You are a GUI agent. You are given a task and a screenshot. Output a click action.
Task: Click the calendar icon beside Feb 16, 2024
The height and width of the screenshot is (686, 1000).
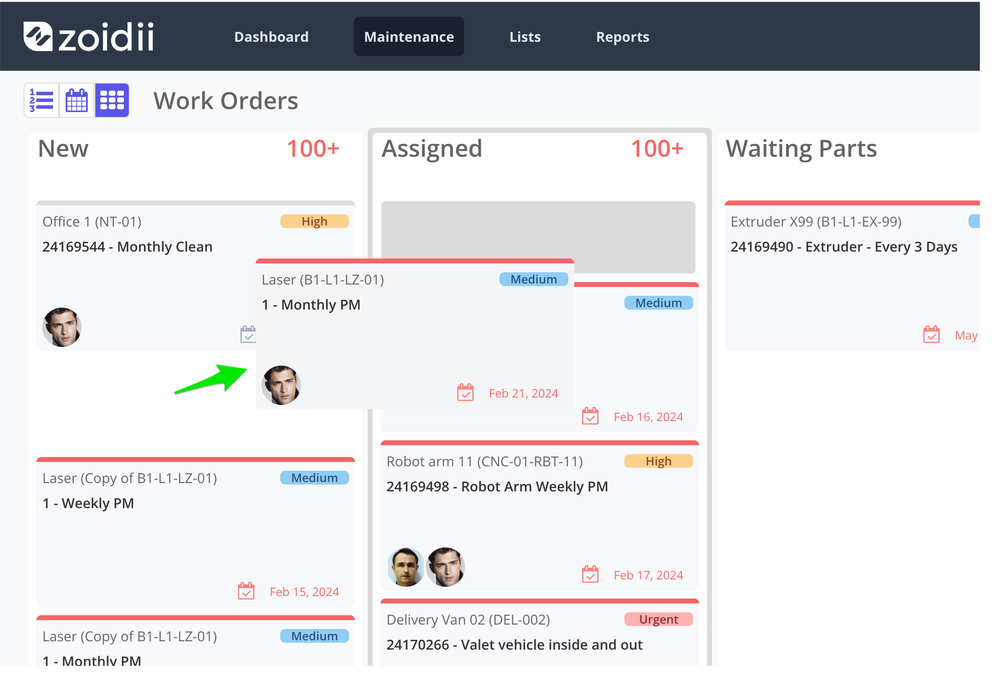(591, 416)
